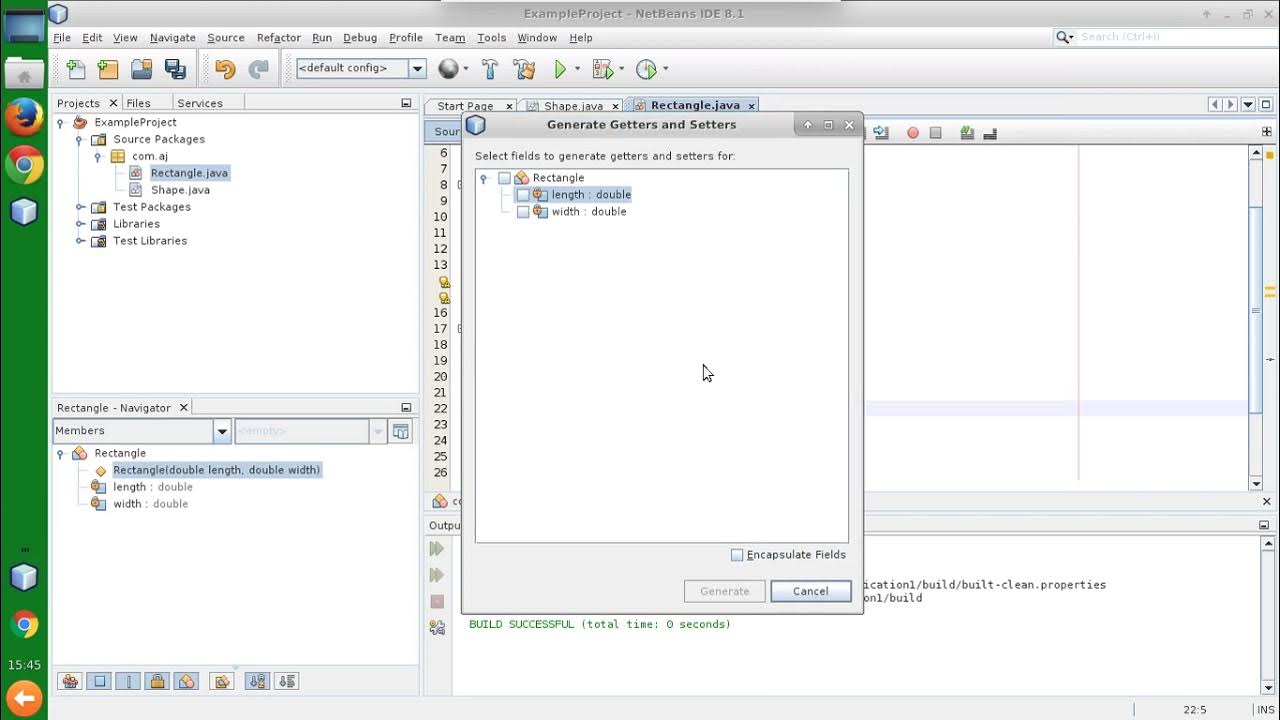Click the New Project toolbar icon
This screenshot has width=1280, height=720.
point(108,69)
